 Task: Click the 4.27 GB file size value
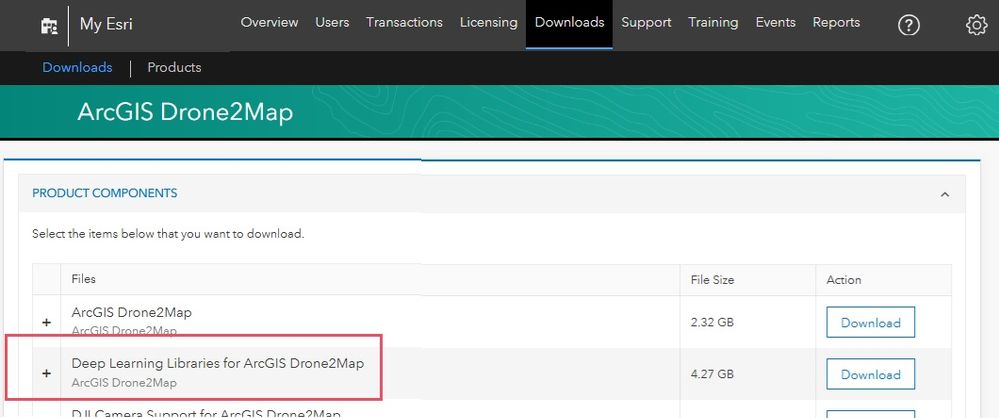click(x=712, y=374)
